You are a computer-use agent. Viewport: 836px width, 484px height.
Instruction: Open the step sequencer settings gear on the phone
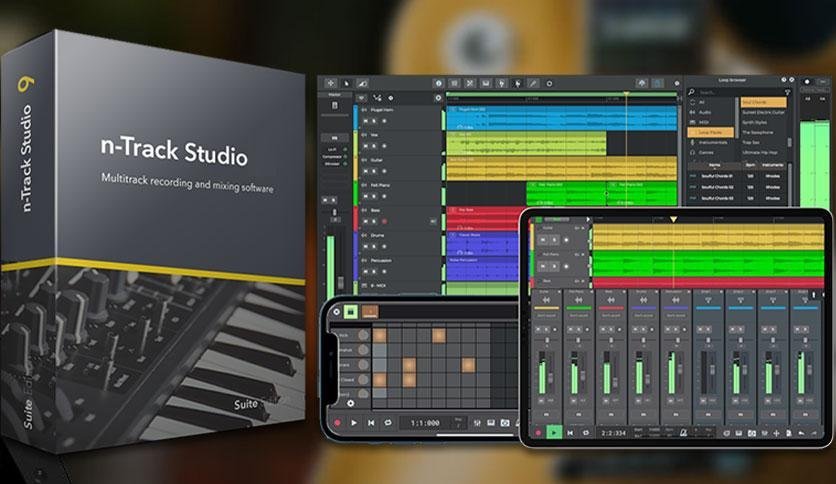tap(351, 403)
